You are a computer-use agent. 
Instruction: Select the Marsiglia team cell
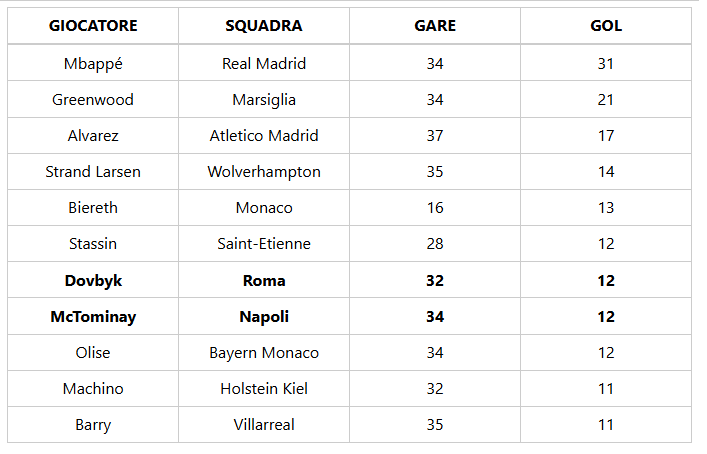[264, 100]
